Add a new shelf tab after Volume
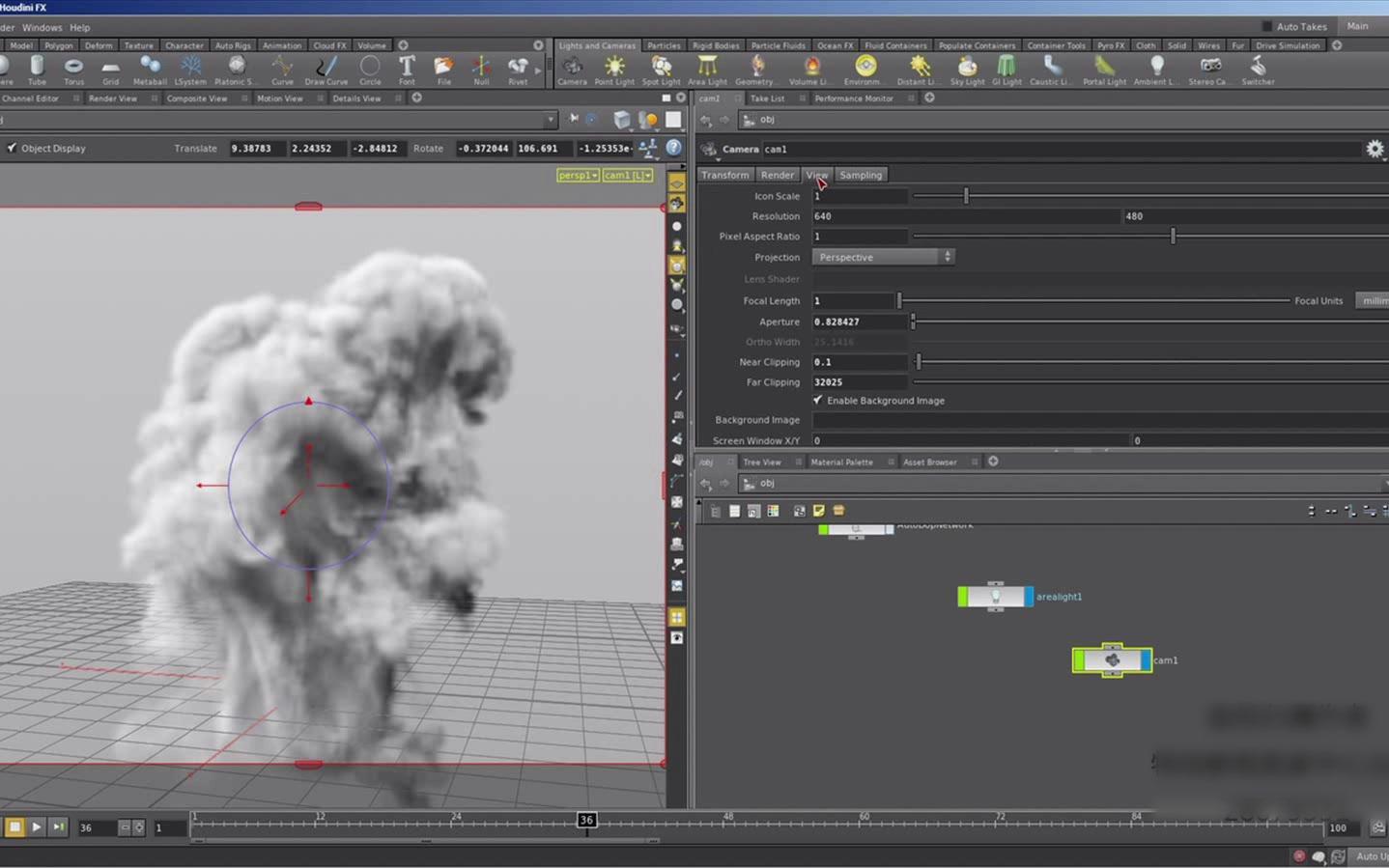 [x=403, y=45]
